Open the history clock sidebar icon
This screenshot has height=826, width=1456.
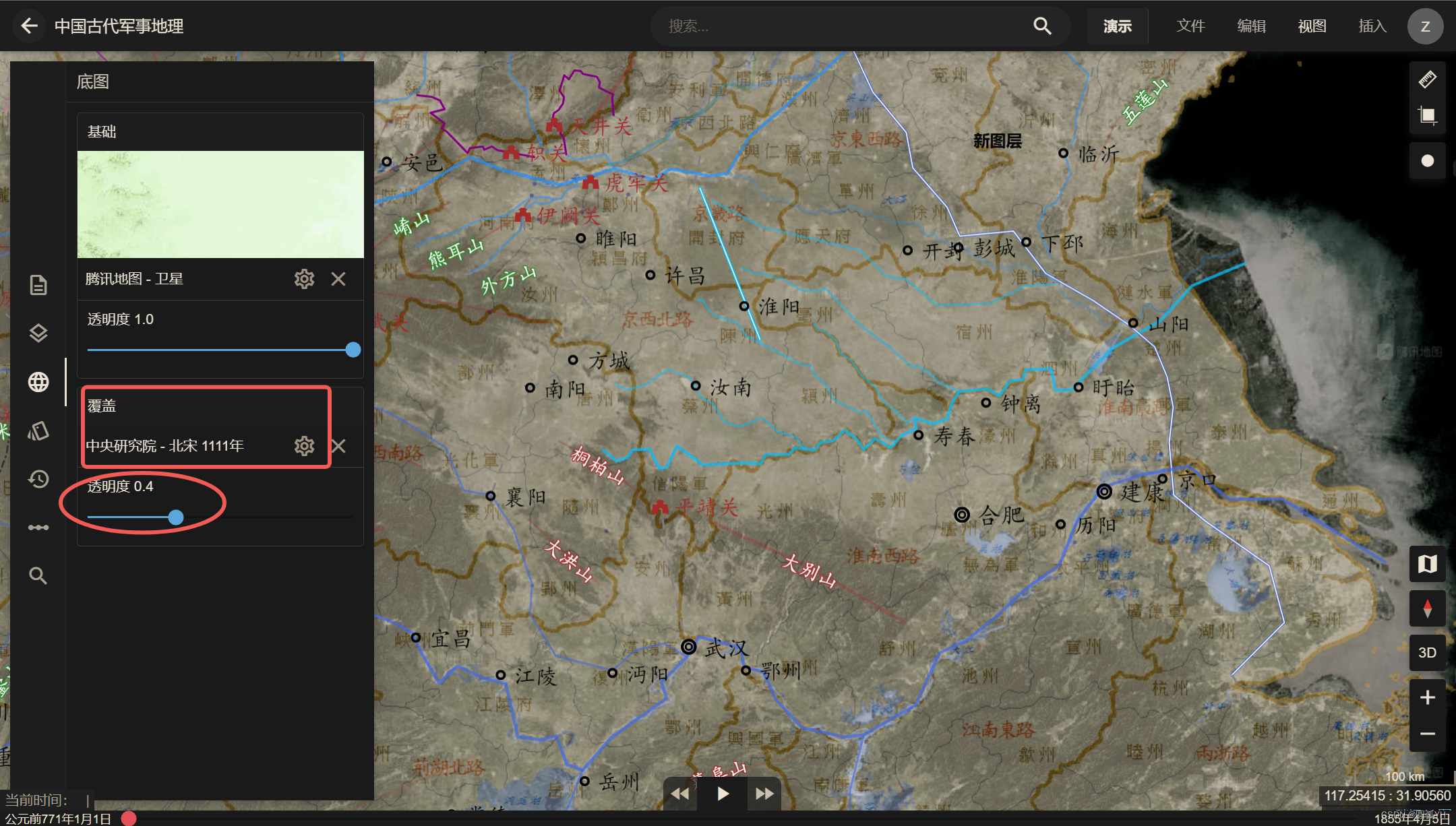pyautogui.click(x=38, y=479)
